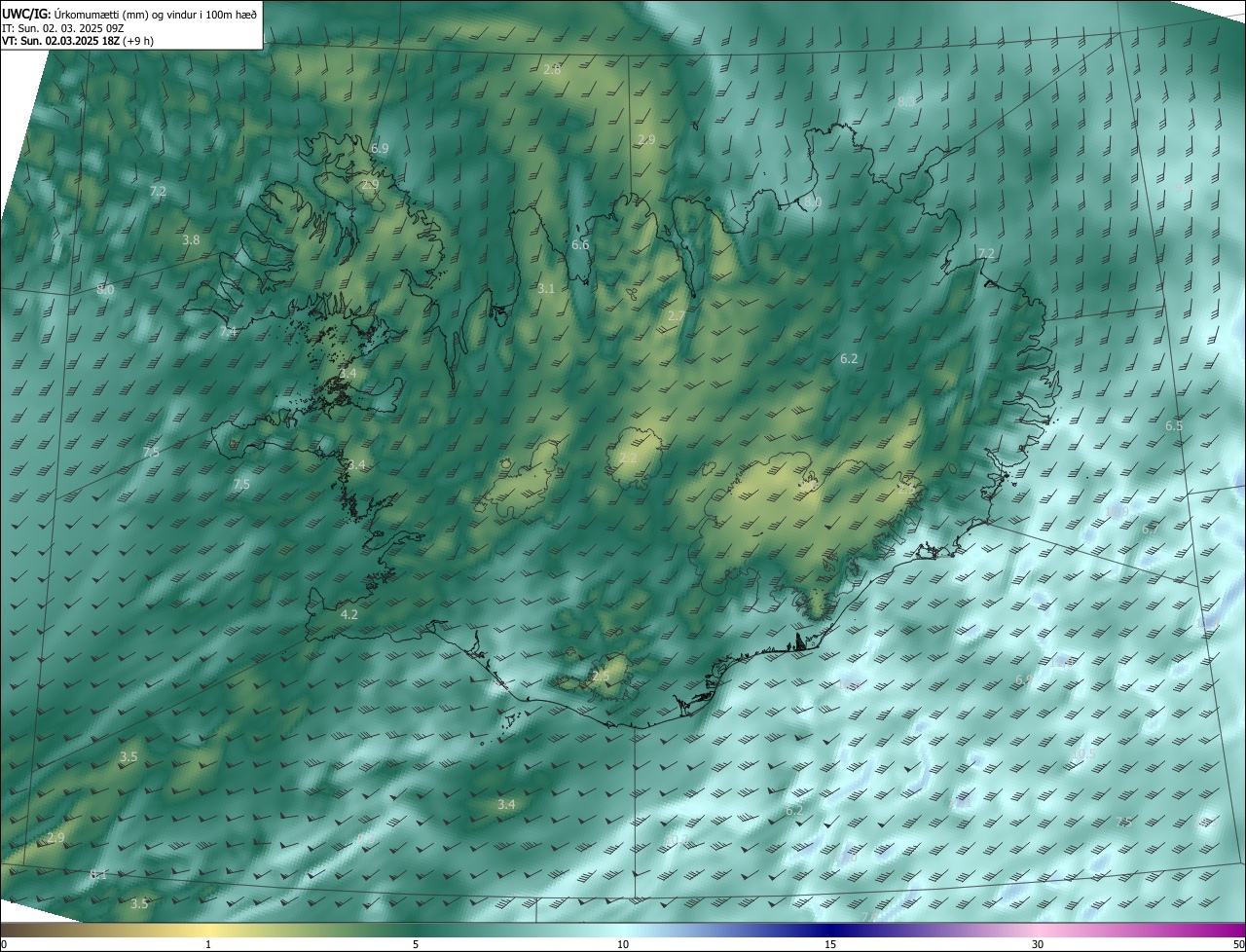This screenshot has height=952, width=1246.
Task: Click the color scale tick label 10
Action: coord(623,944)
